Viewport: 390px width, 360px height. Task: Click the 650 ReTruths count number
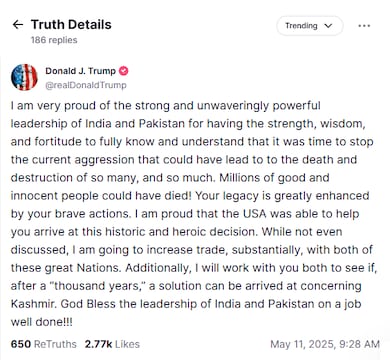[x=21, y=344]
